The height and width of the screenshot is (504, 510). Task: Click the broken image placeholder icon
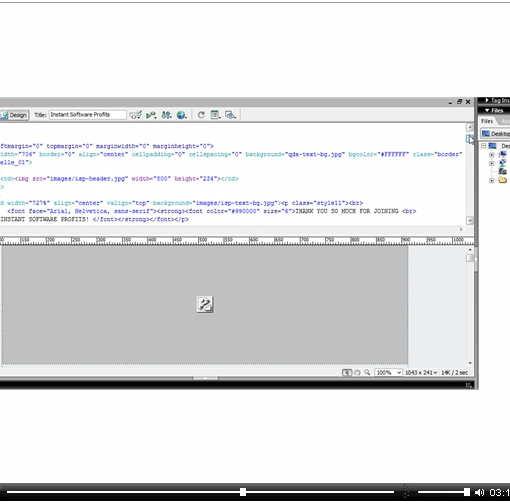point(205,304)
